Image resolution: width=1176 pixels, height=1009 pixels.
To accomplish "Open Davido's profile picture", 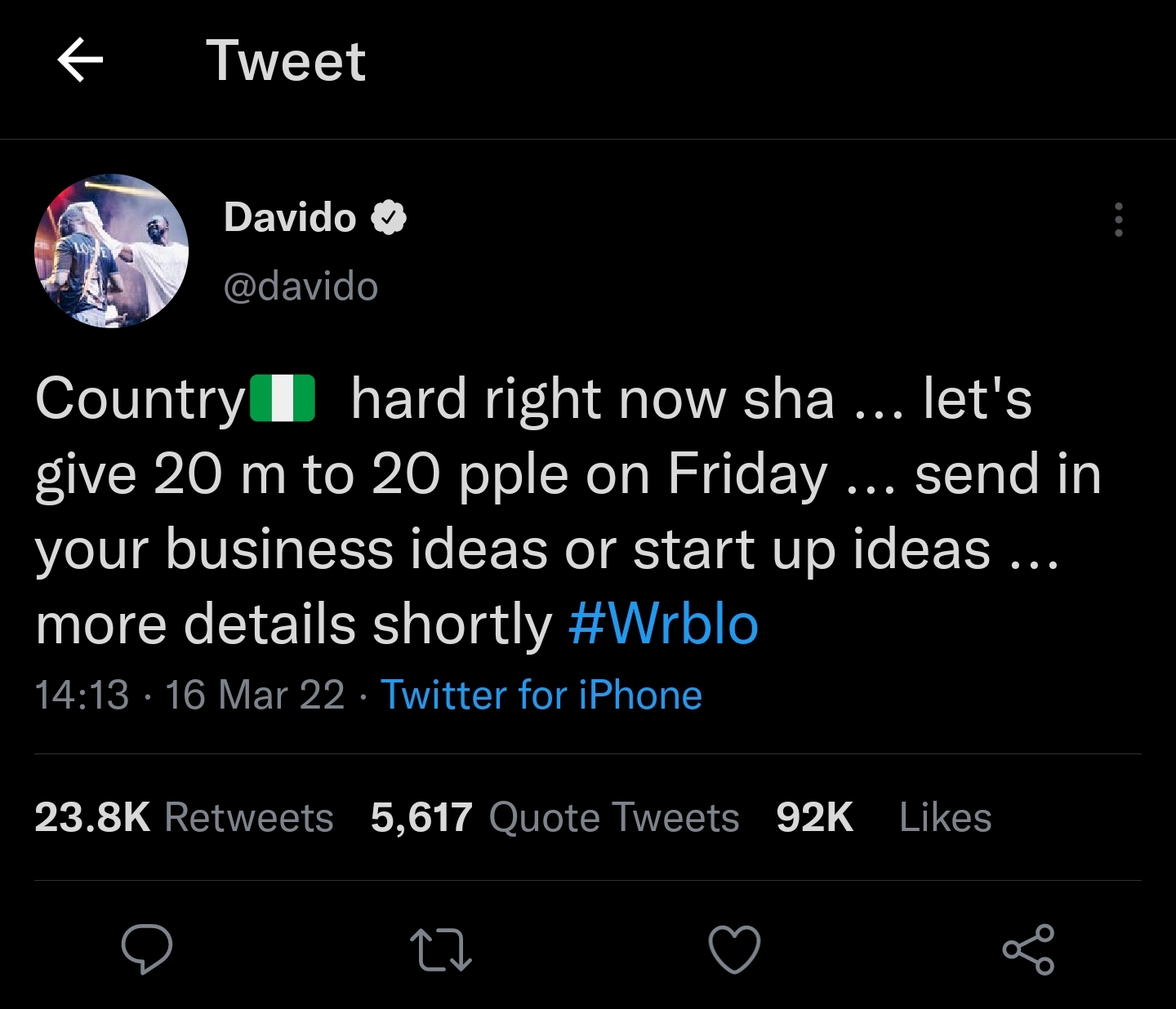I will click(x=111, y=251).
